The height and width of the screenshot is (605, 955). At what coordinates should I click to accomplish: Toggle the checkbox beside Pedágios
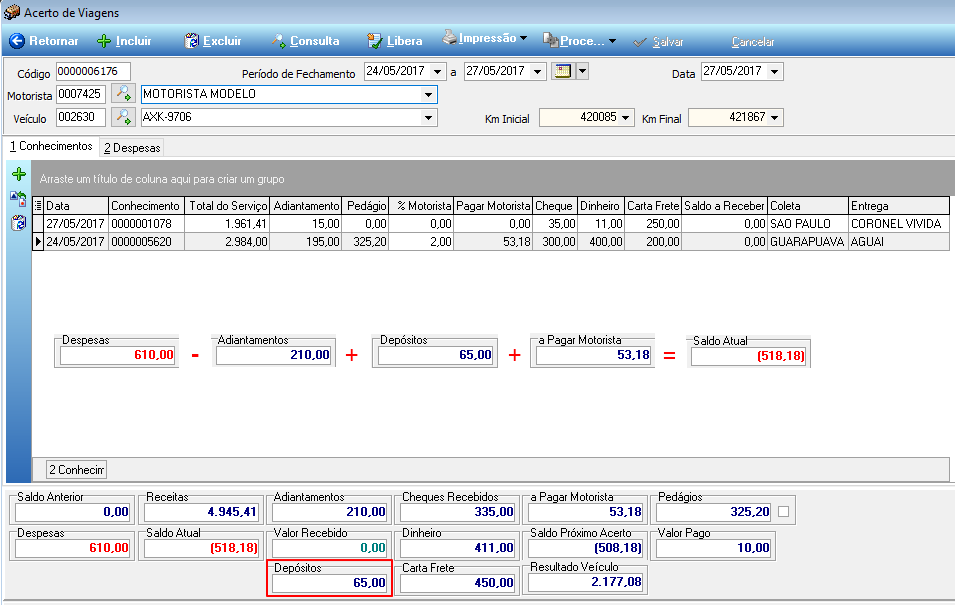(x=783, y=512)
